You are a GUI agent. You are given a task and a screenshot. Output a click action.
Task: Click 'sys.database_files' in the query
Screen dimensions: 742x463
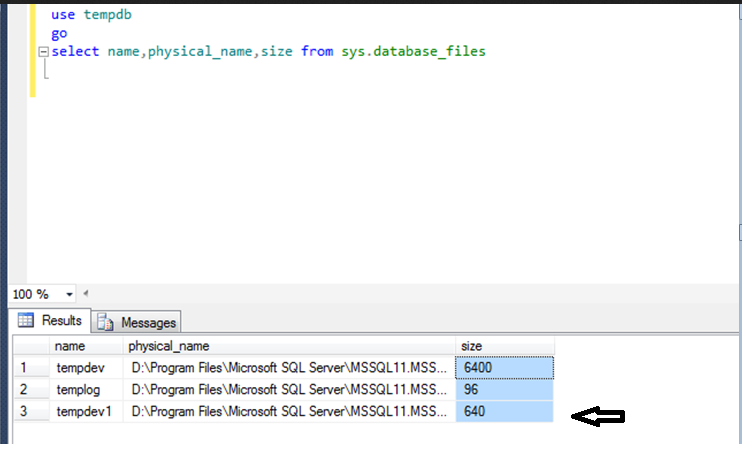413,51
